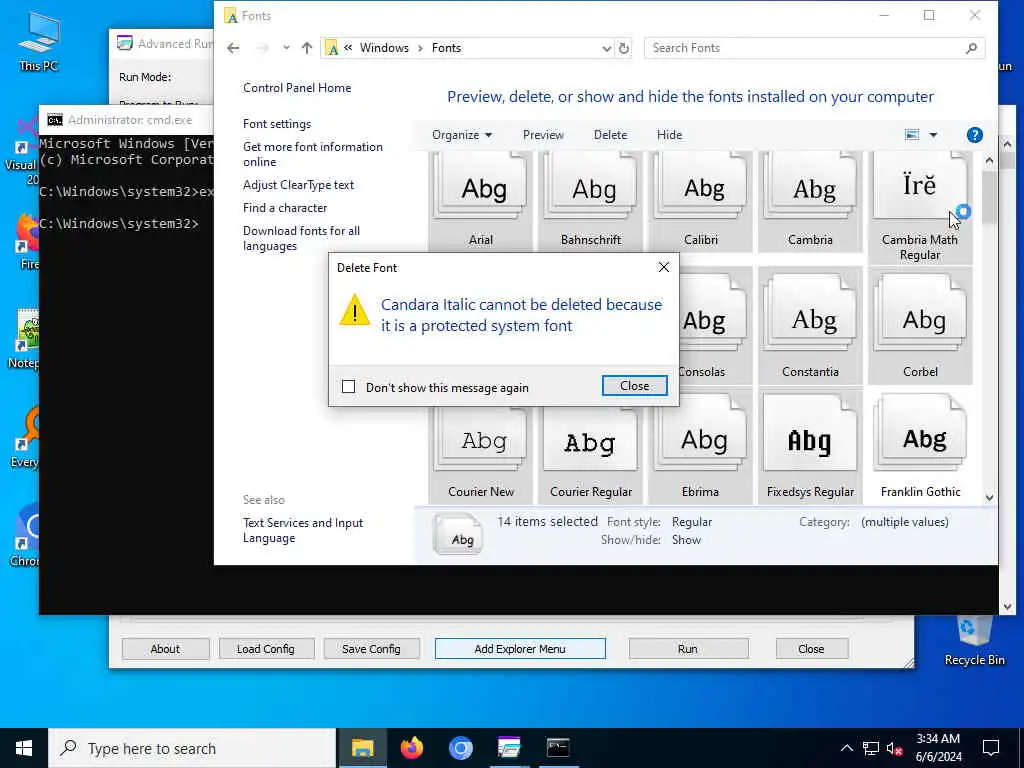
Task: Open Control Panel Home link
Action: click(x=297, y=88)
